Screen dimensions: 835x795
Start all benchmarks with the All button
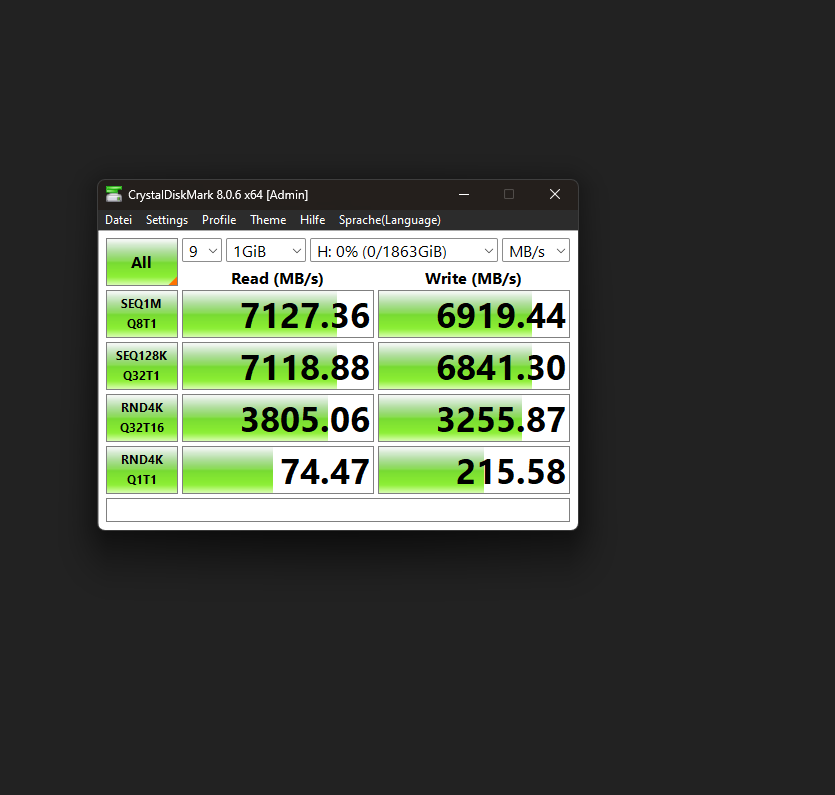tap(142, 262)
